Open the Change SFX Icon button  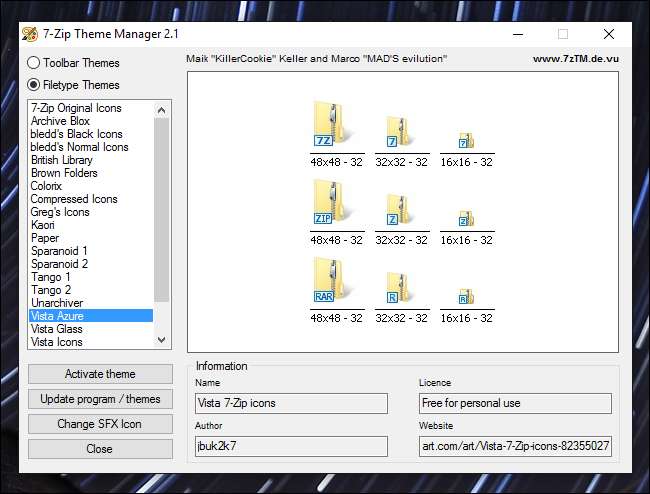pyautogui.click(x=100, y=424)
